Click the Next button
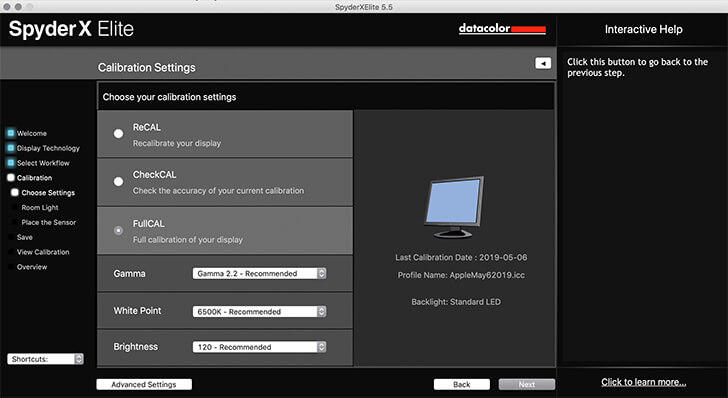Viewport: 728px width, 398px height. [526, 385]
